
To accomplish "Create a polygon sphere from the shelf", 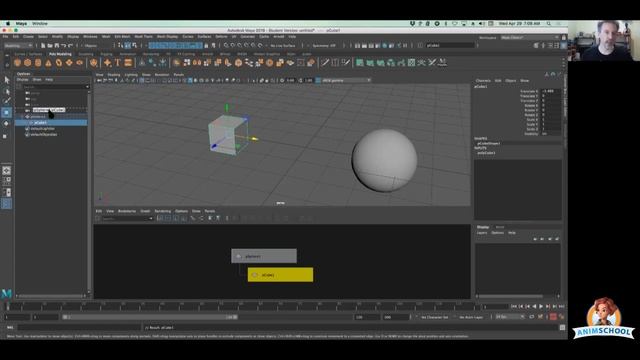I will coord(17,63).
